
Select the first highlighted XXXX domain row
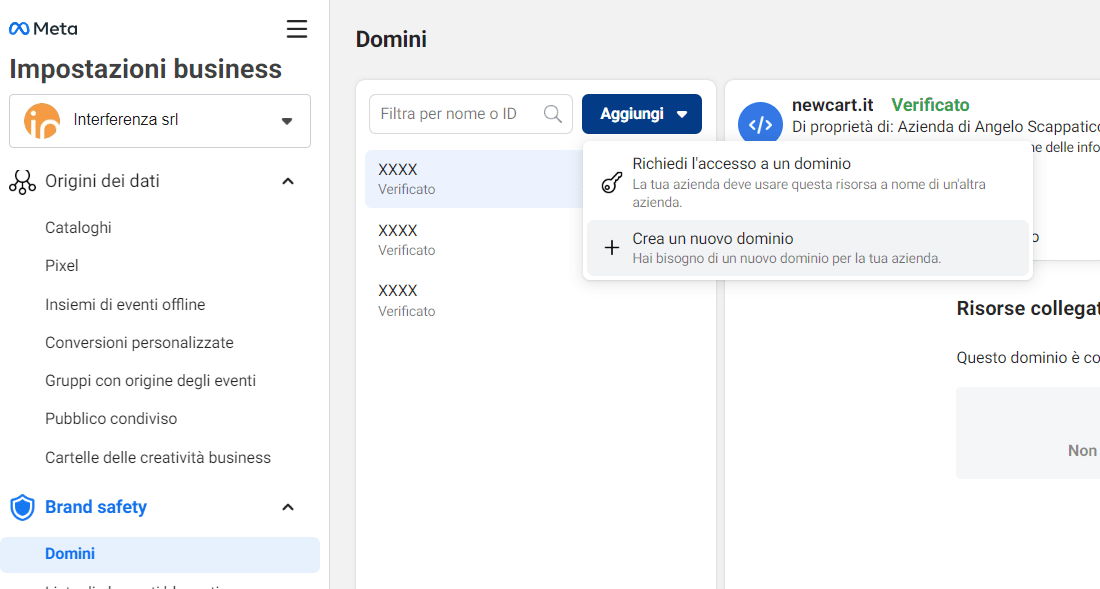pos(474,179)
